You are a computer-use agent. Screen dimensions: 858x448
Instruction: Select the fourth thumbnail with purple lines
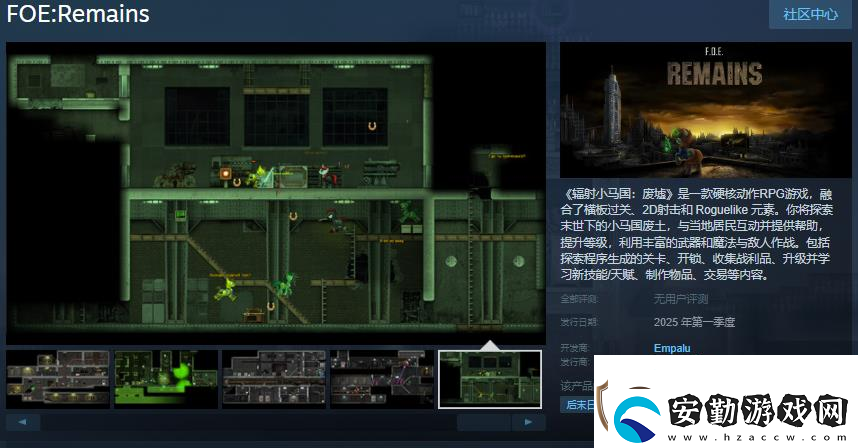[381, 380]
